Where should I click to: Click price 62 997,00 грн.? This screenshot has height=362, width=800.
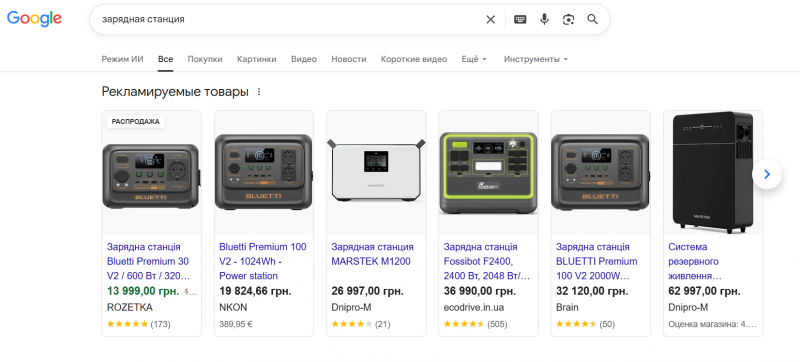(x=704, y=291)
